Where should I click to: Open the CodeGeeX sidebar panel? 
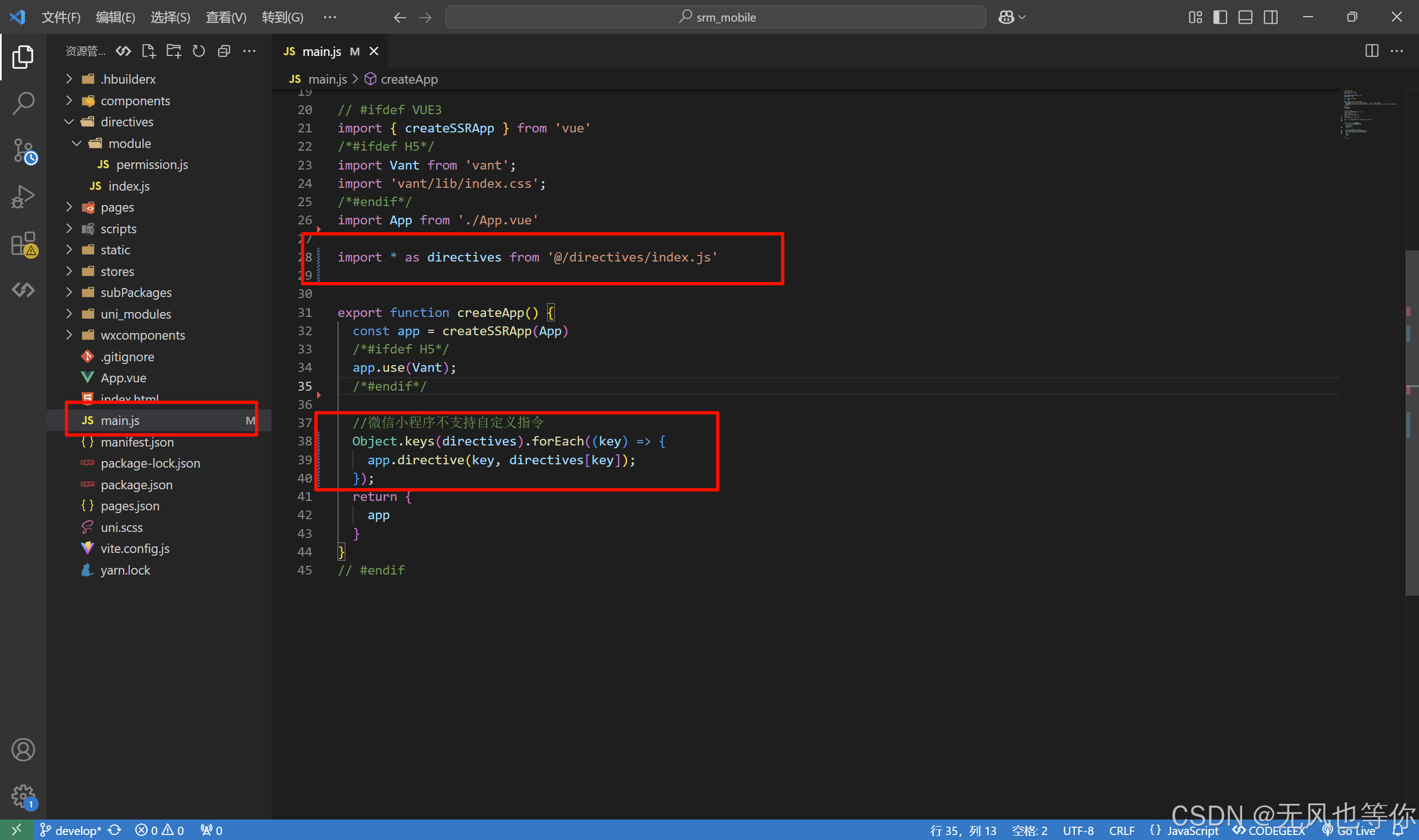[x=23, y=290]
